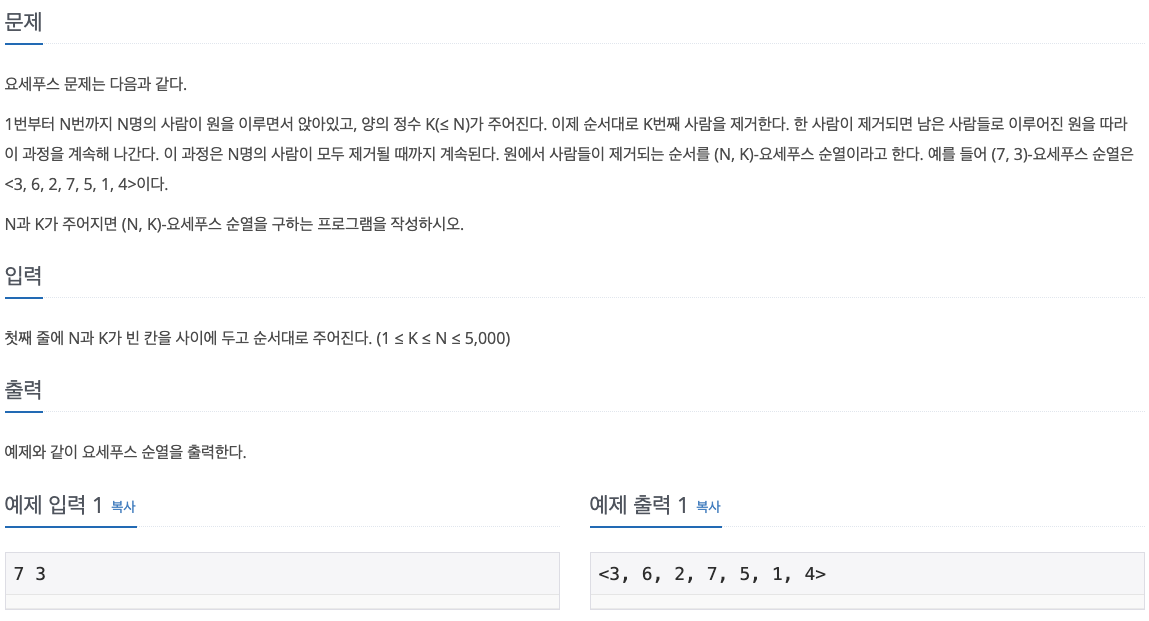Click the line starting with 1번부터 N번까지
The height and width of the screenshot is (621, 1149).
(566, 124)
